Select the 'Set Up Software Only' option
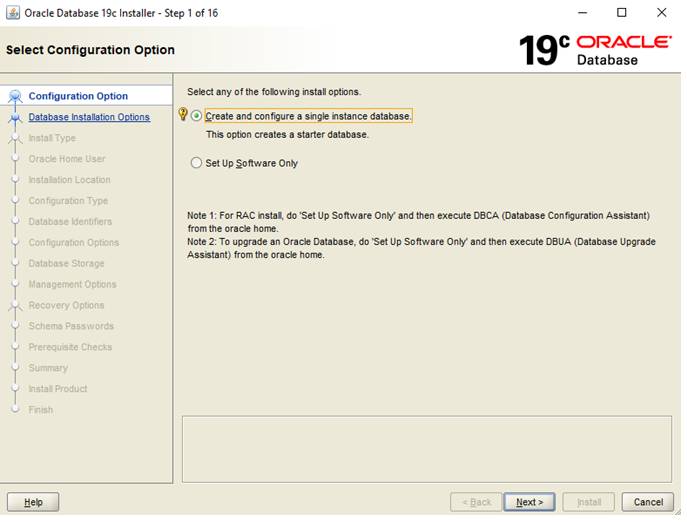The image size is (687, 522). [197, 163]
